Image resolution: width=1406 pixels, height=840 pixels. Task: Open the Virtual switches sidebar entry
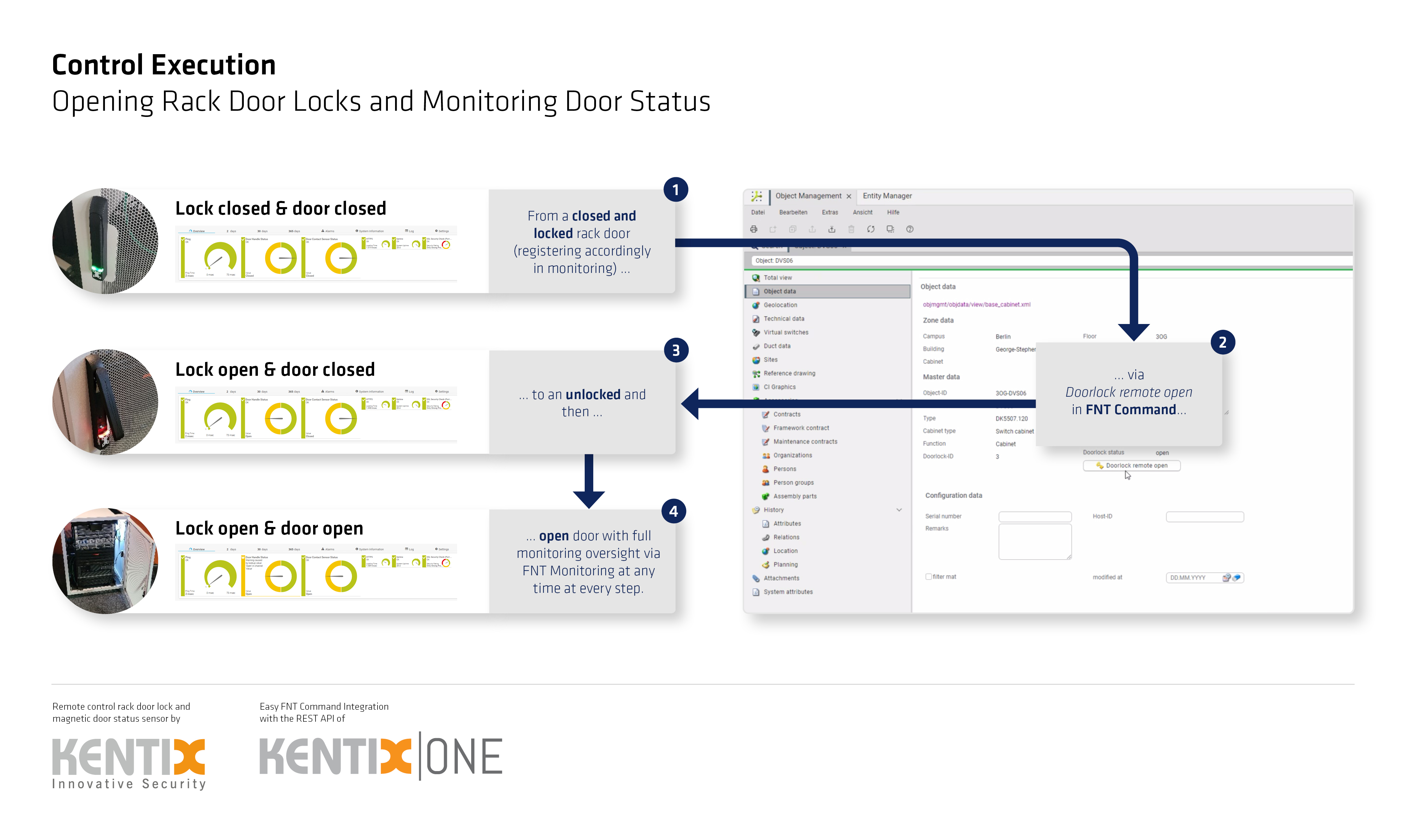786,332
